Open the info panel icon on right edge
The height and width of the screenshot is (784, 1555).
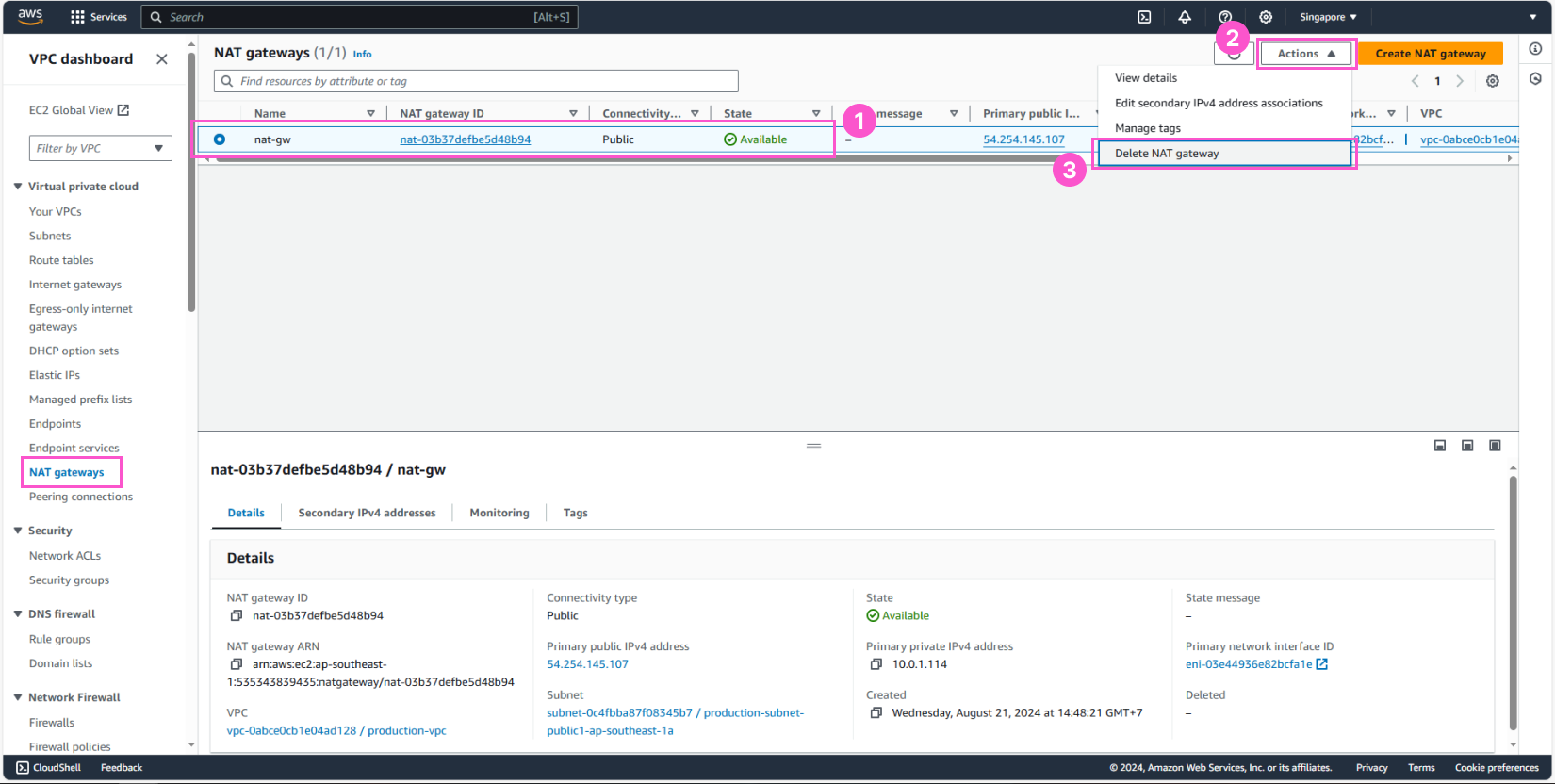point(1535,49)
